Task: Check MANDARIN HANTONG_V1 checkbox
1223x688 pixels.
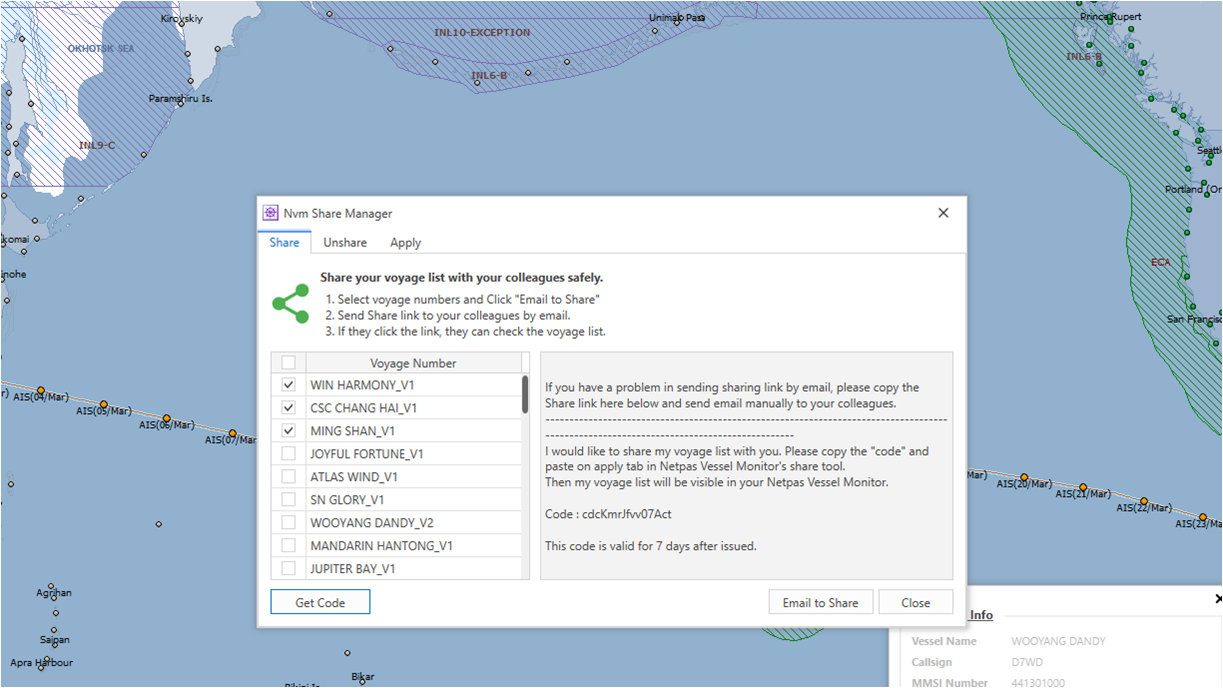Action: pyautogui.click(x=288, y=546)
